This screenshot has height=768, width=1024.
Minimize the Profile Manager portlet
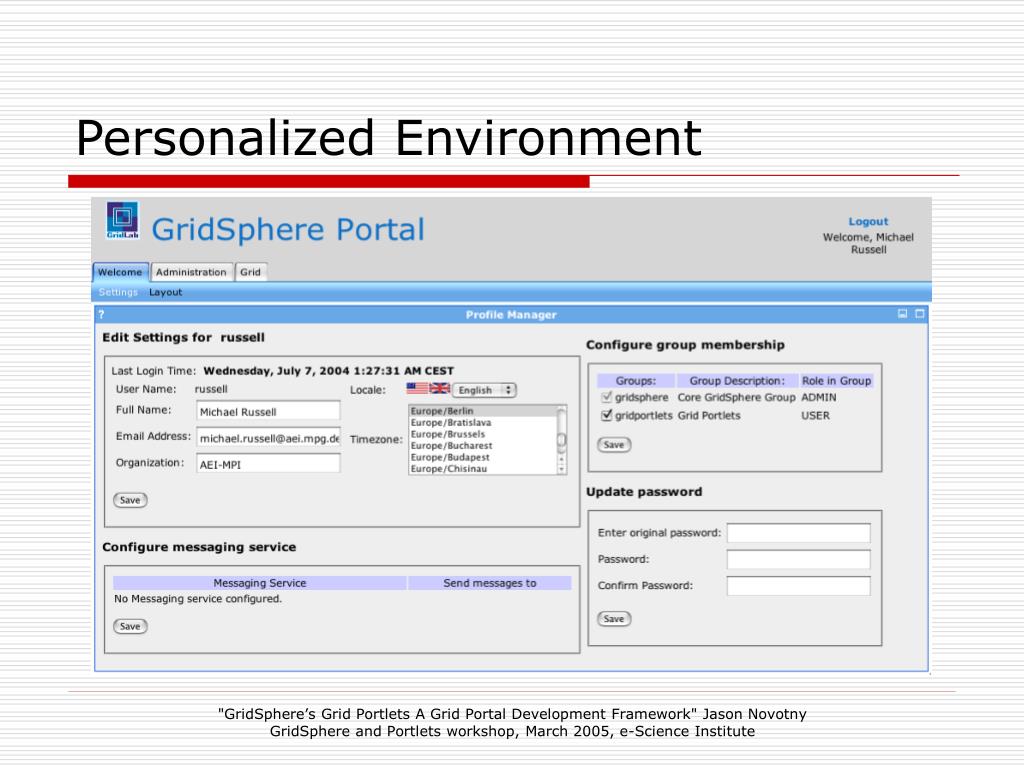903,314
